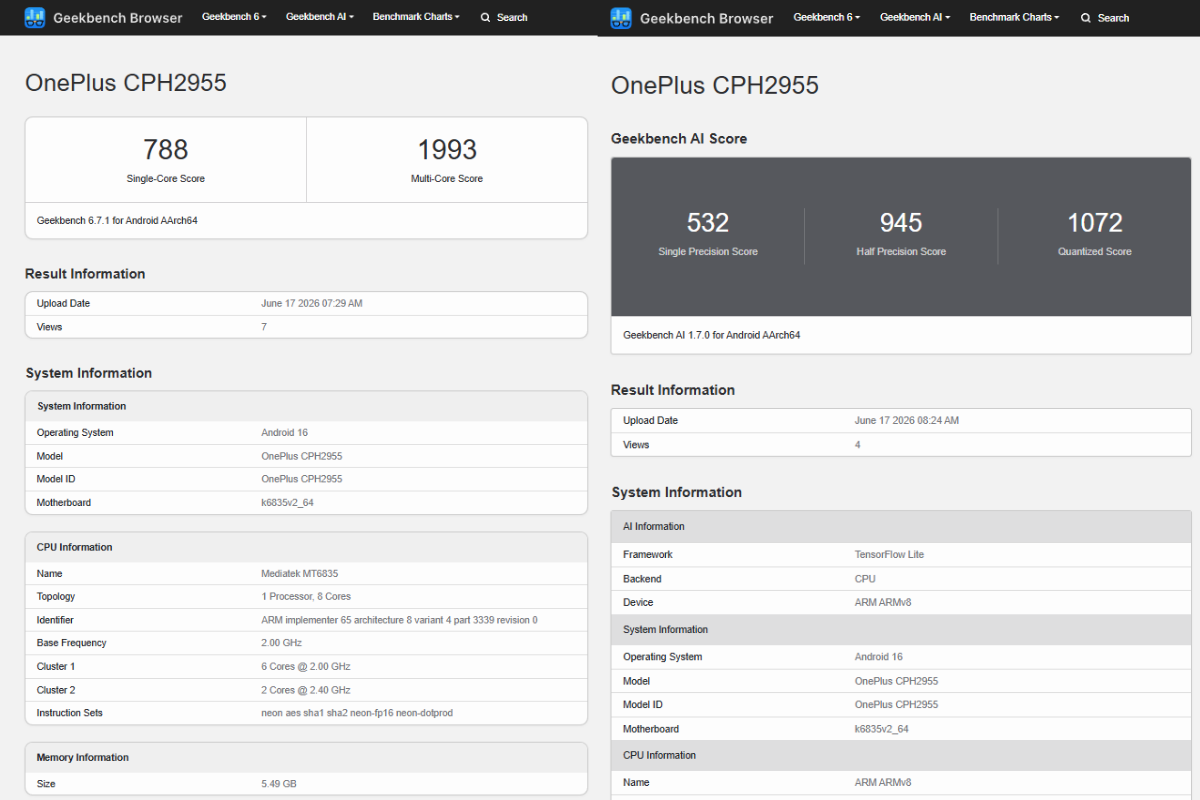The image size is (1200, 800).
Task: Click Android 16 value on left page
Action: 285,433
